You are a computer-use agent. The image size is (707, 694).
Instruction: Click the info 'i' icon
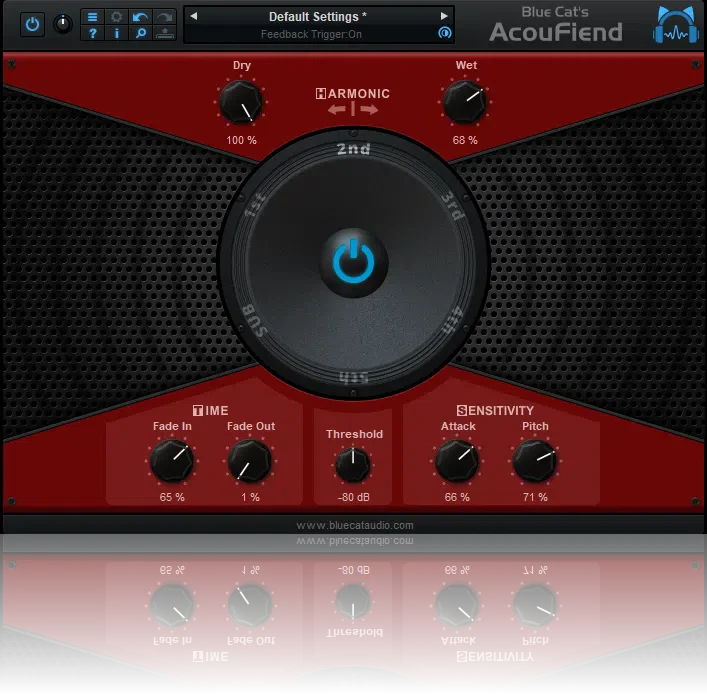[116, 33]
